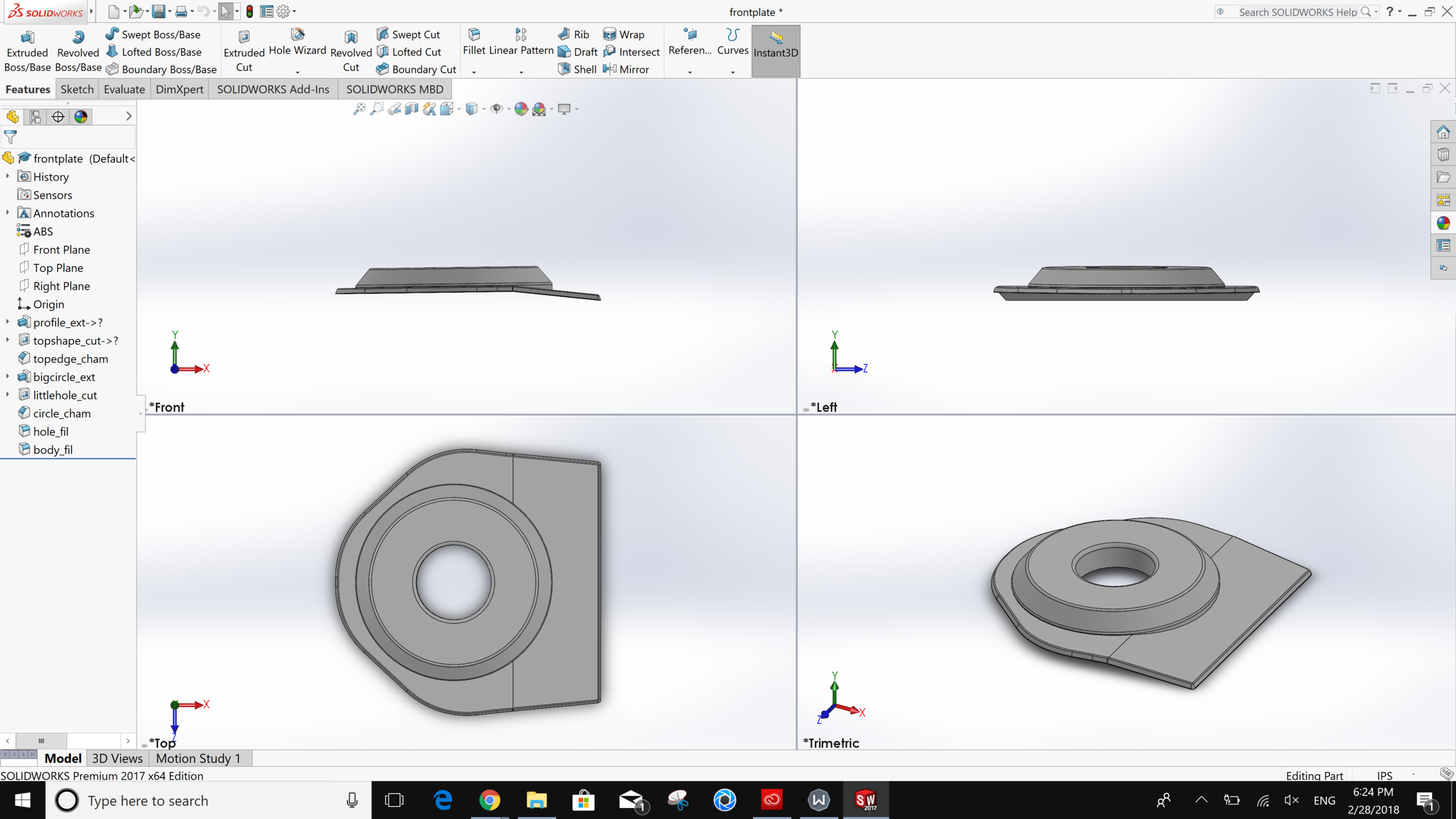Toggle Instant3D mode
The image size is (1456, 819).
click(x=775, y=51)
